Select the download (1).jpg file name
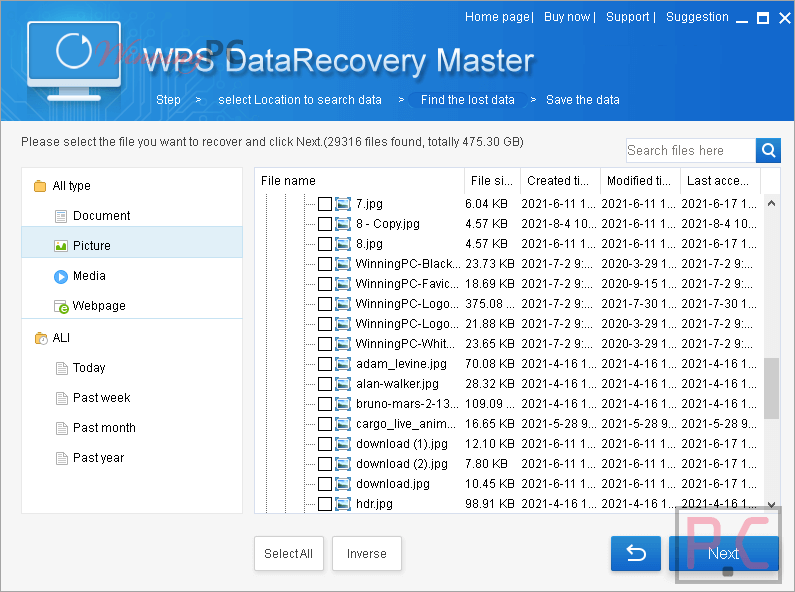 pos(402,444)
